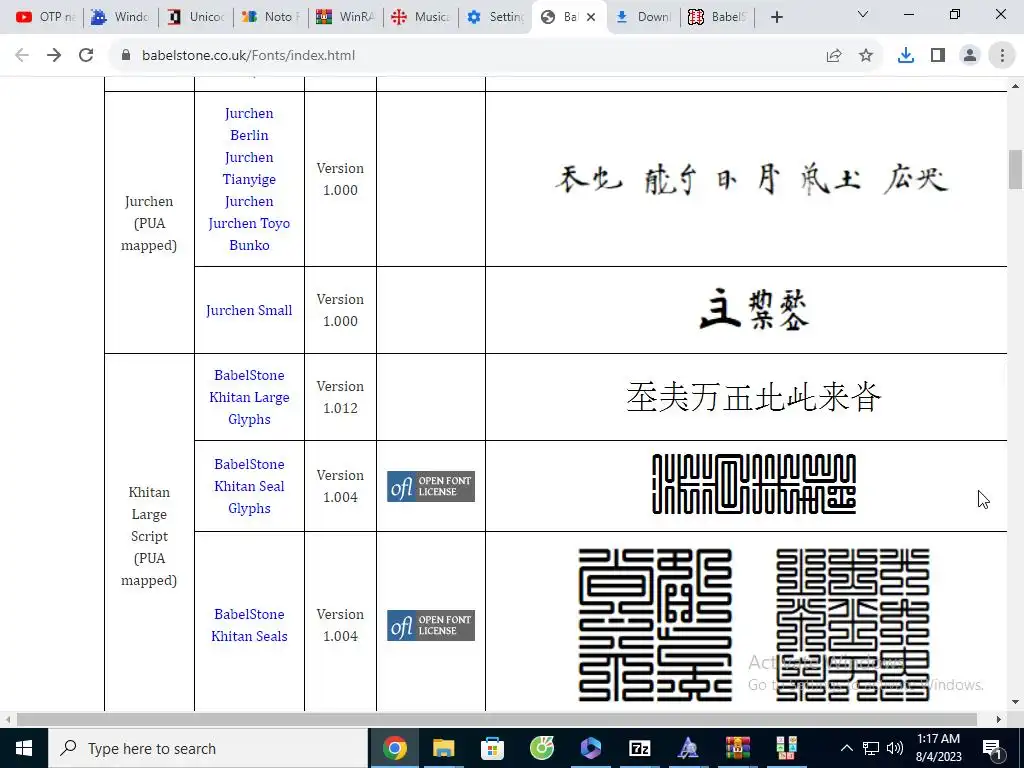This screenshot has height=768, width=1024.
Task: Switch to the WinRAR tab
Action: [344, 17]
